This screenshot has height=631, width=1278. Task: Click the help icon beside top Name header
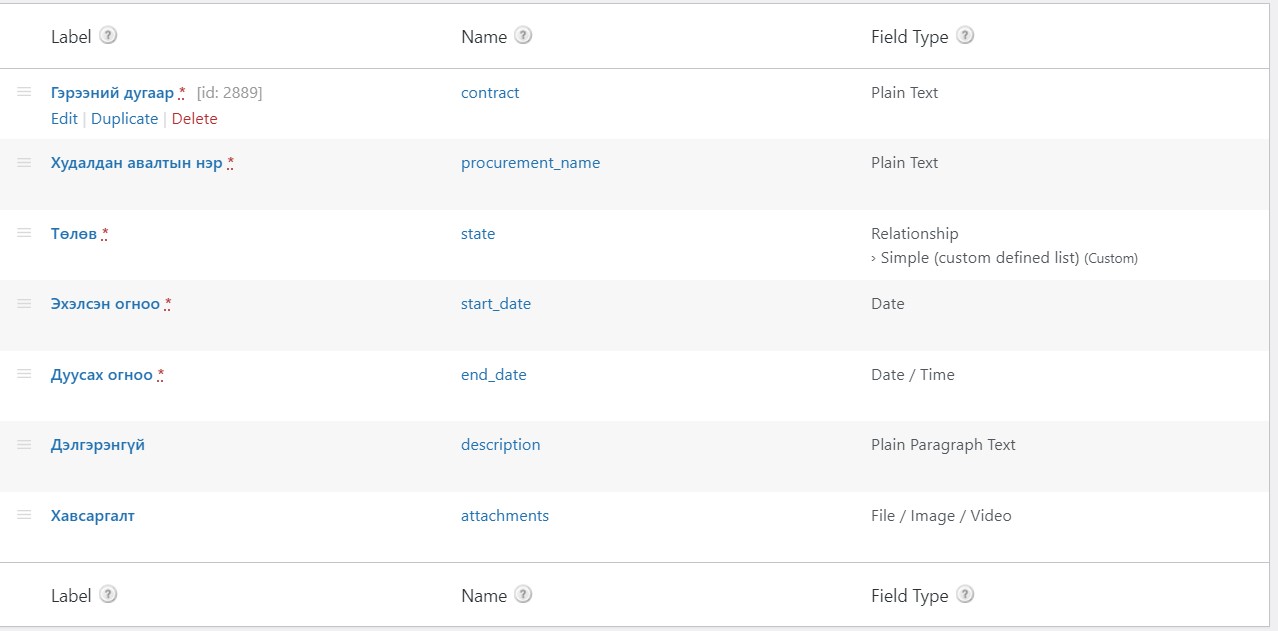[523, 36]
